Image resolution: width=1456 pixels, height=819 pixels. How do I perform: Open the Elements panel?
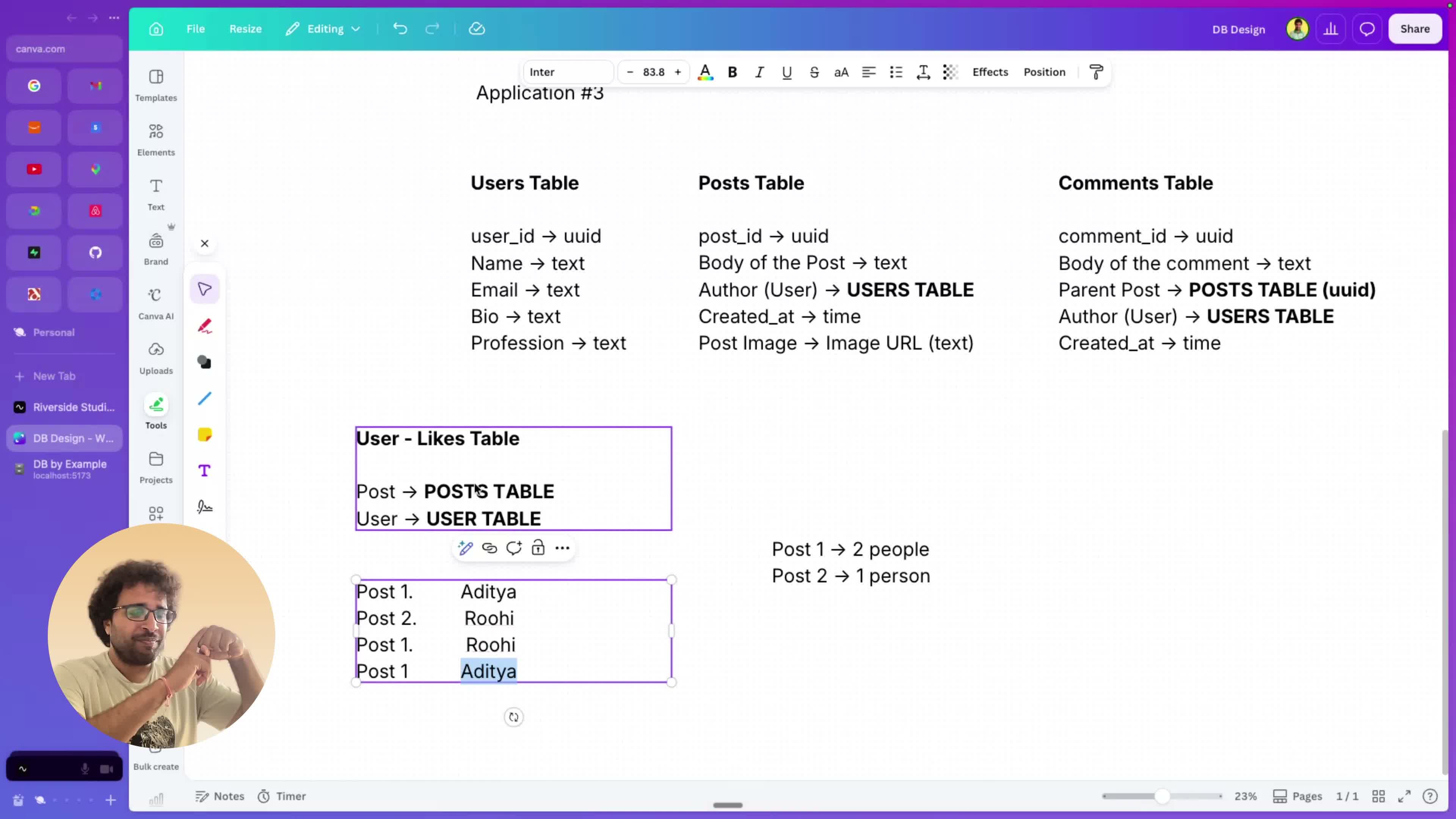coord(156,140)
